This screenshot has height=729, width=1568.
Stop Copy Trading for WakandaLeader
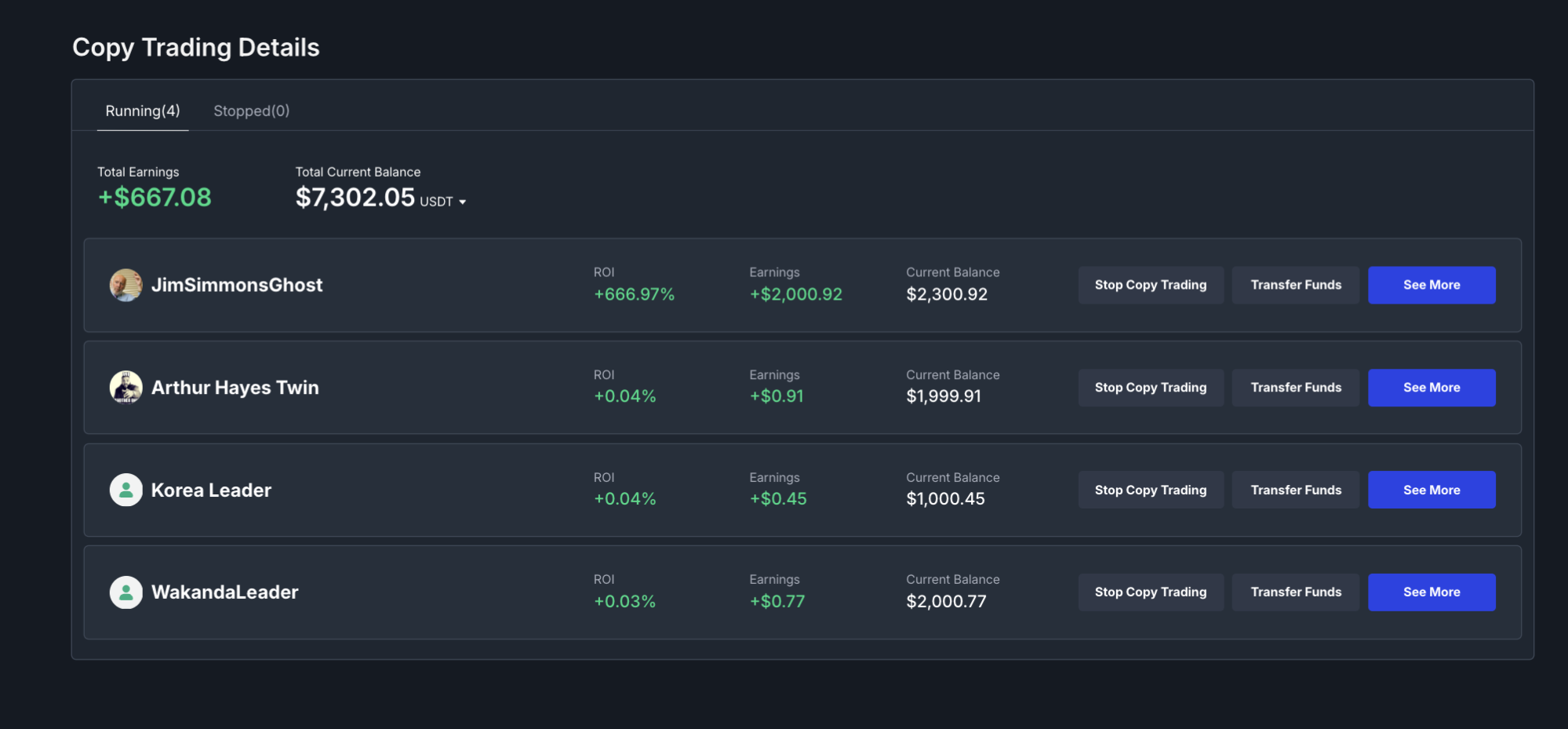[1150, 592]
